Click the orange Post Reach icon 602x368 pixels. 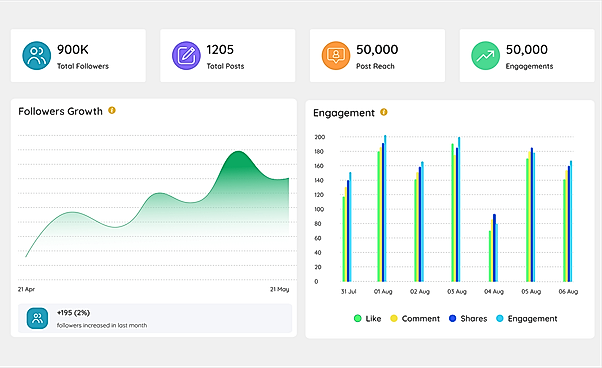coord(336,56)
